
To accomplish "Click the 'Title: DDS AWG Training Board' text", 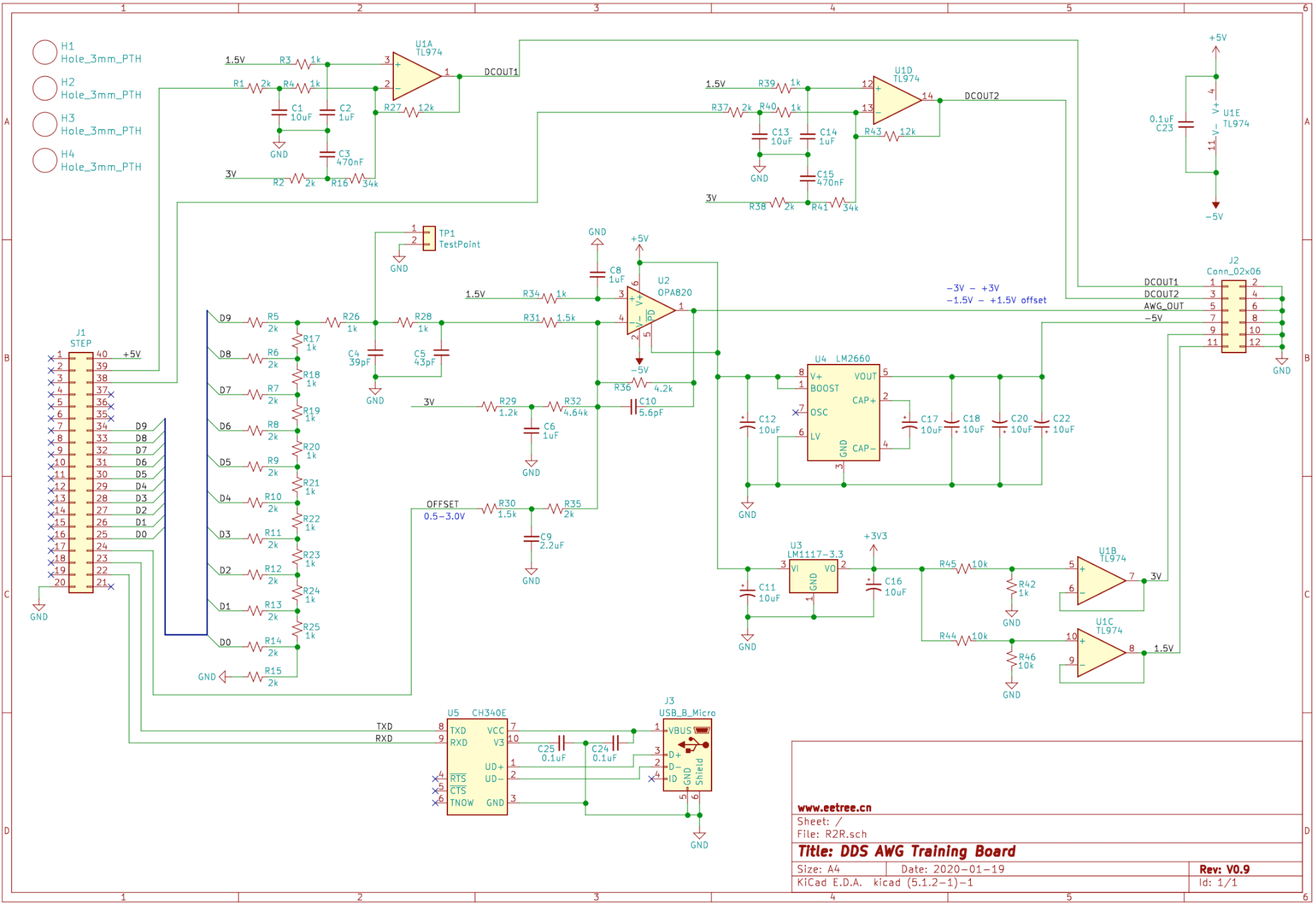I will click(x=907, y=851).
